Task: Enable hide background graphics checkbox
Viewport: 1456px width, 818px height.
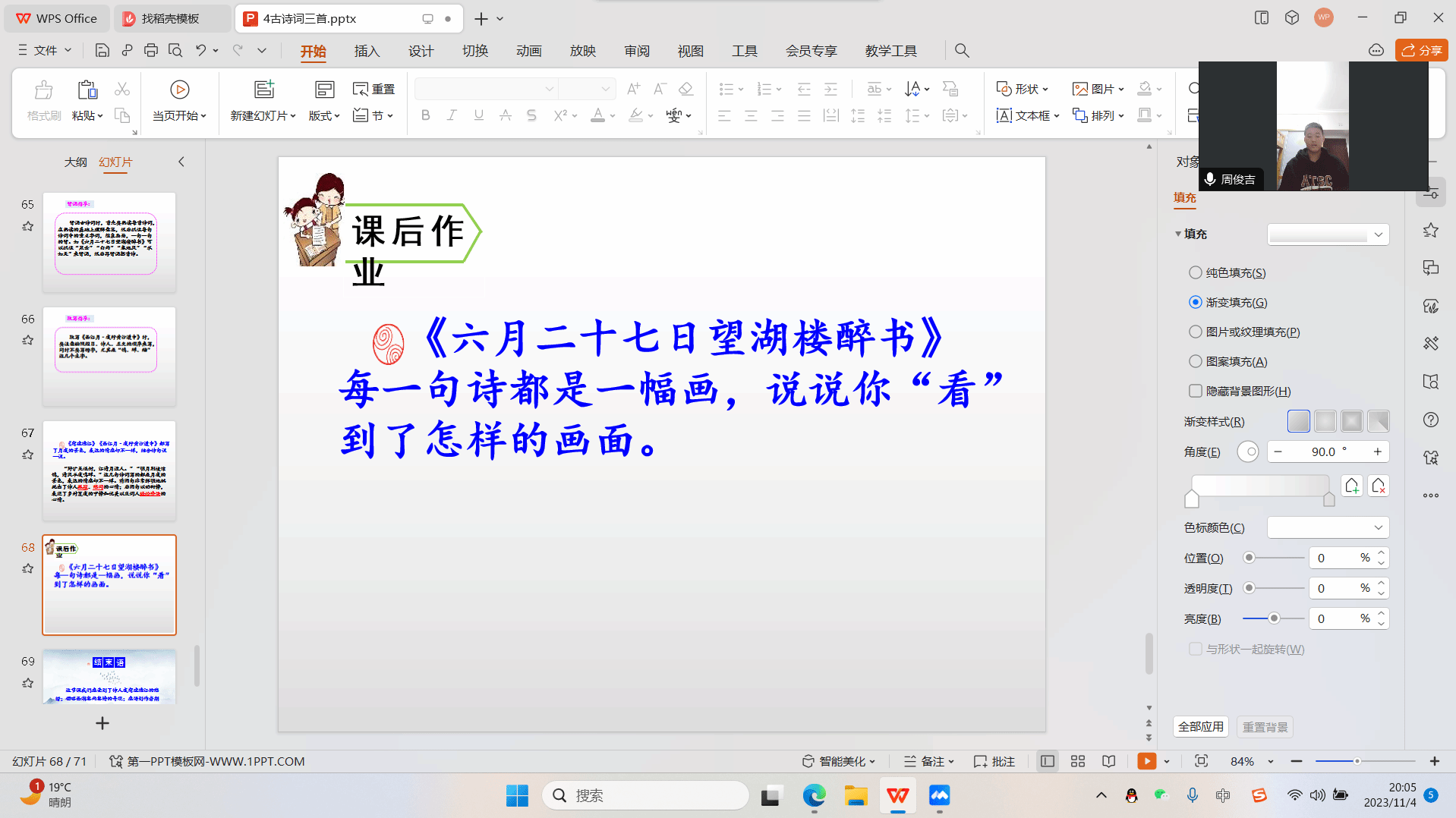Action: 1196,391
